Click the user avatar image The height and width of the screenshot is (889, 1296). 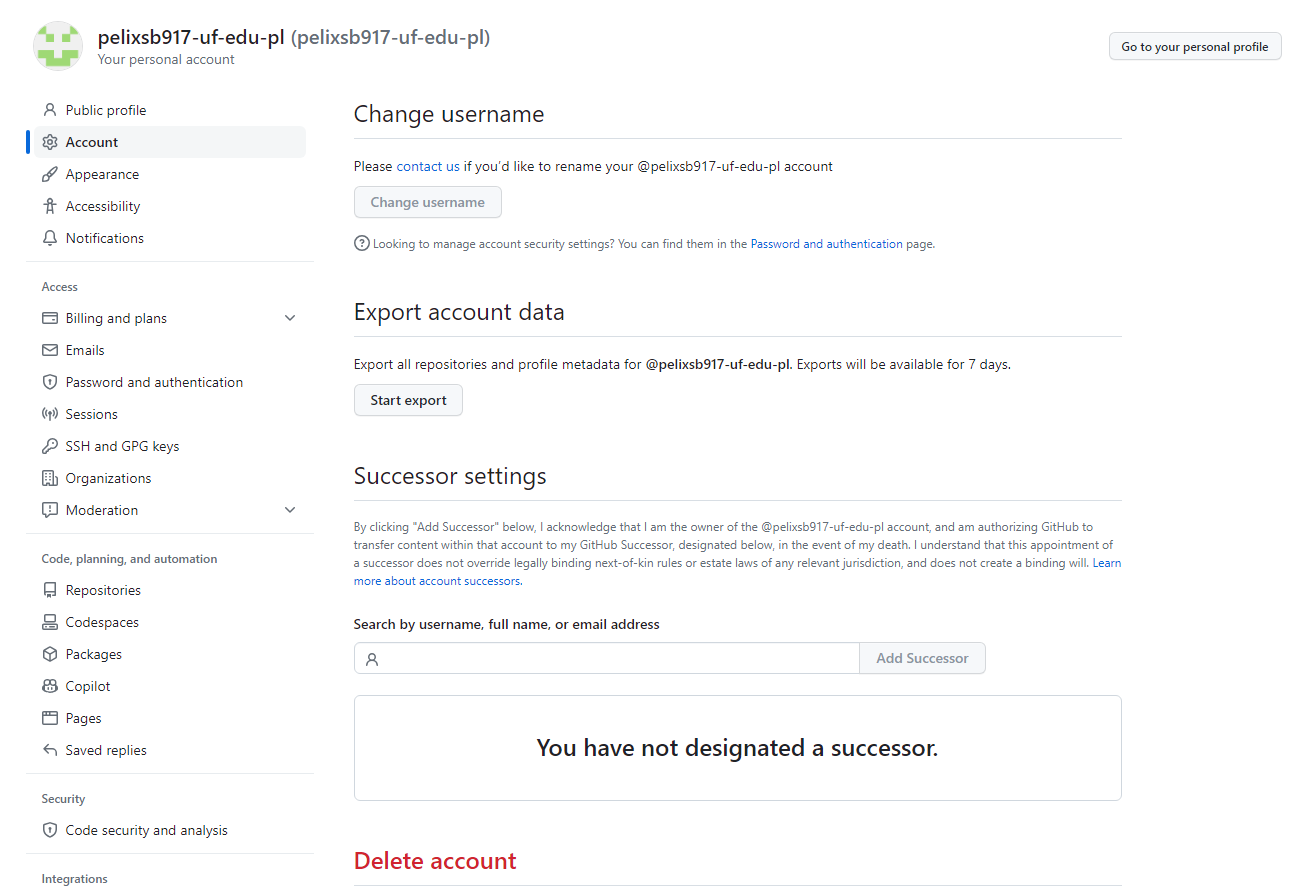click(x=58, y=46)
